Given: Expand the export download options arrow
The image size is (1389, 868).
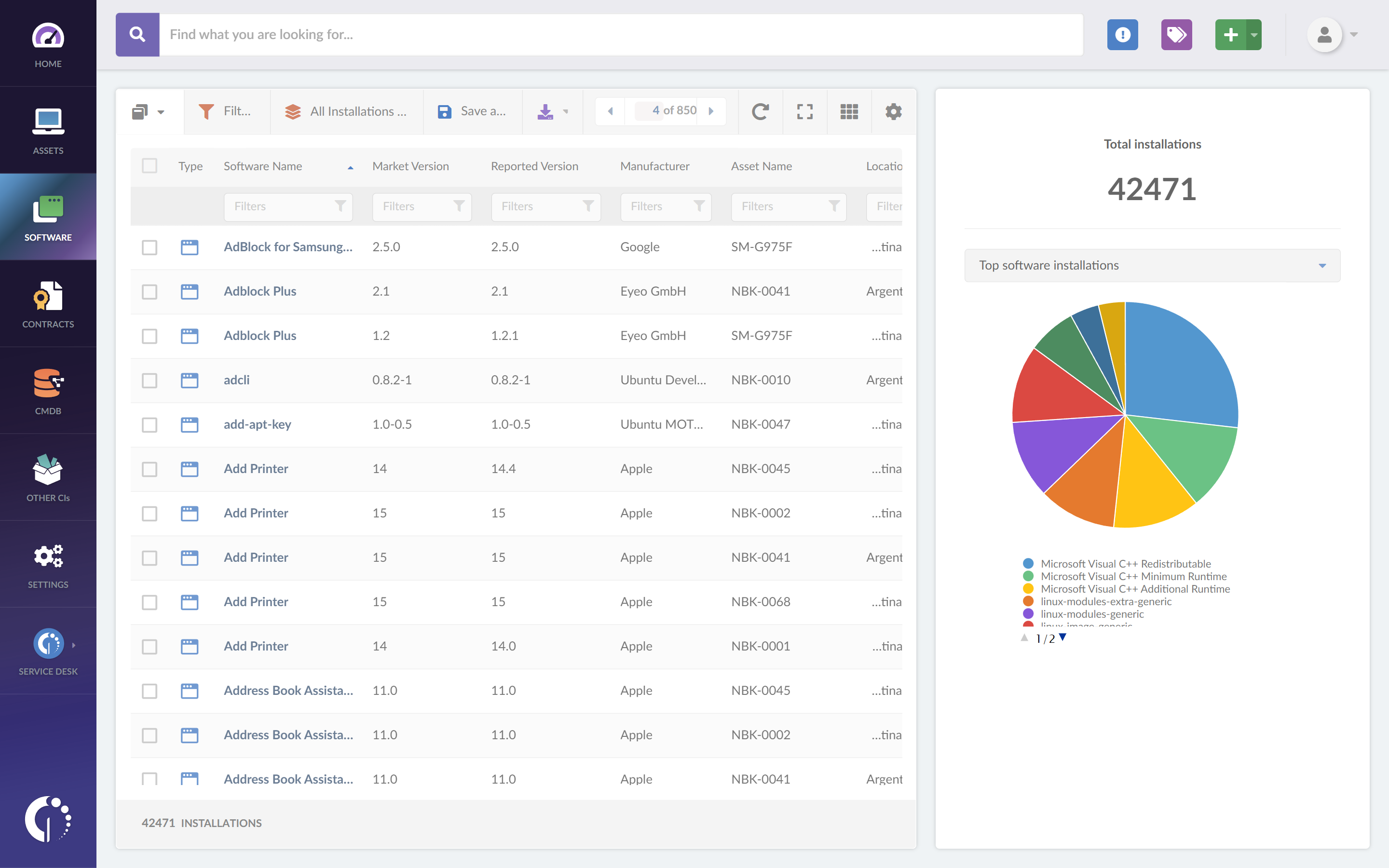Looking at the screenshot, I should pos(565,111).
